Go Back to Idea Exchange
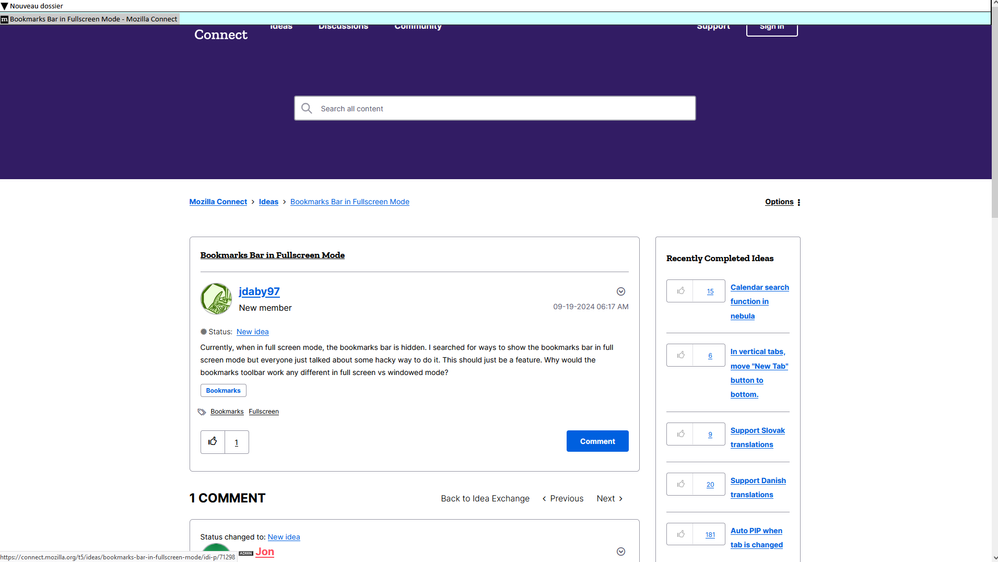998x562 pixels. click(x=485, y=498)
